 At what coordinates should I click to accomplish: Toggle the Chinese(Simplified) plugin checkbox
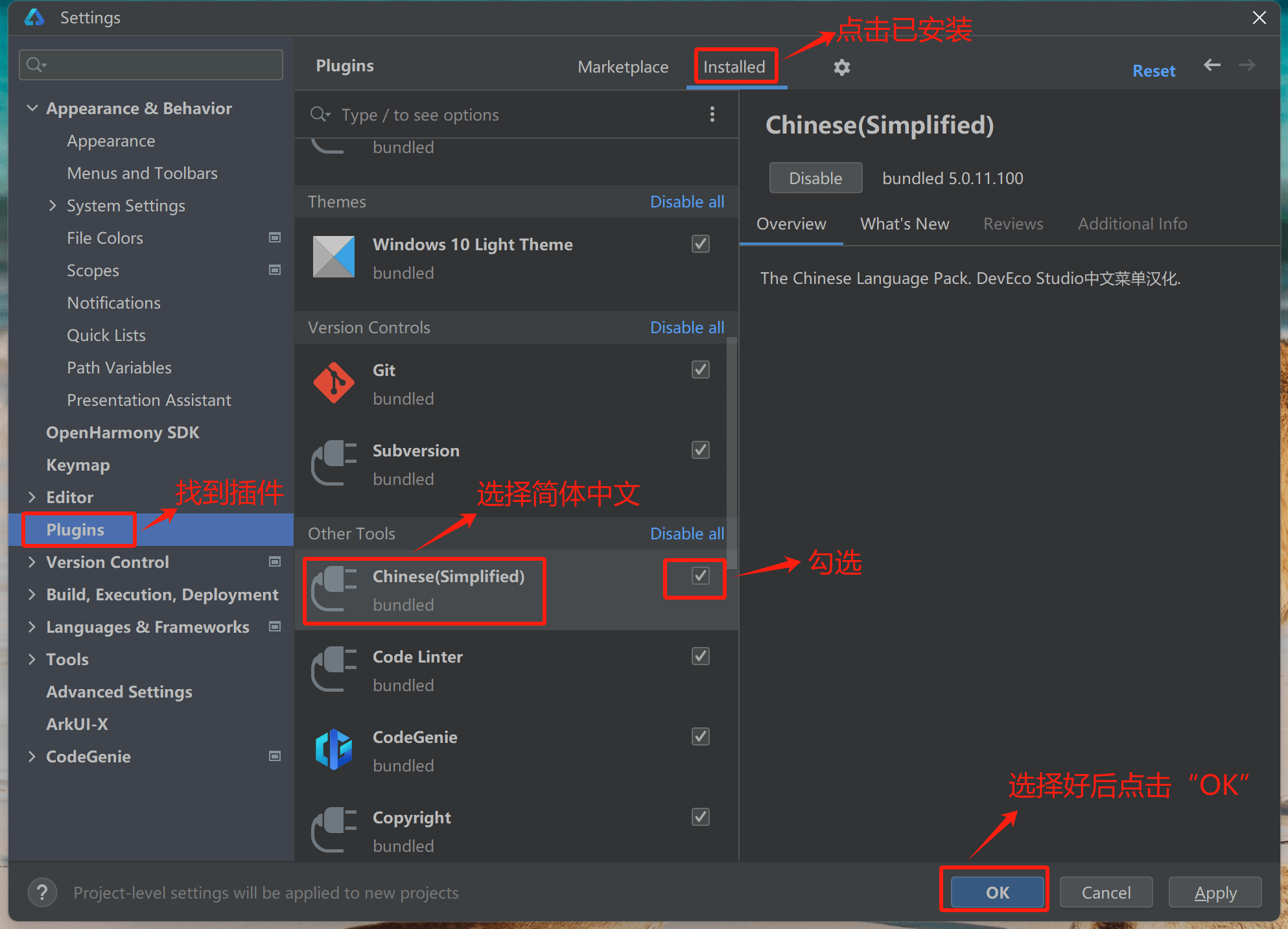(700, 576)
